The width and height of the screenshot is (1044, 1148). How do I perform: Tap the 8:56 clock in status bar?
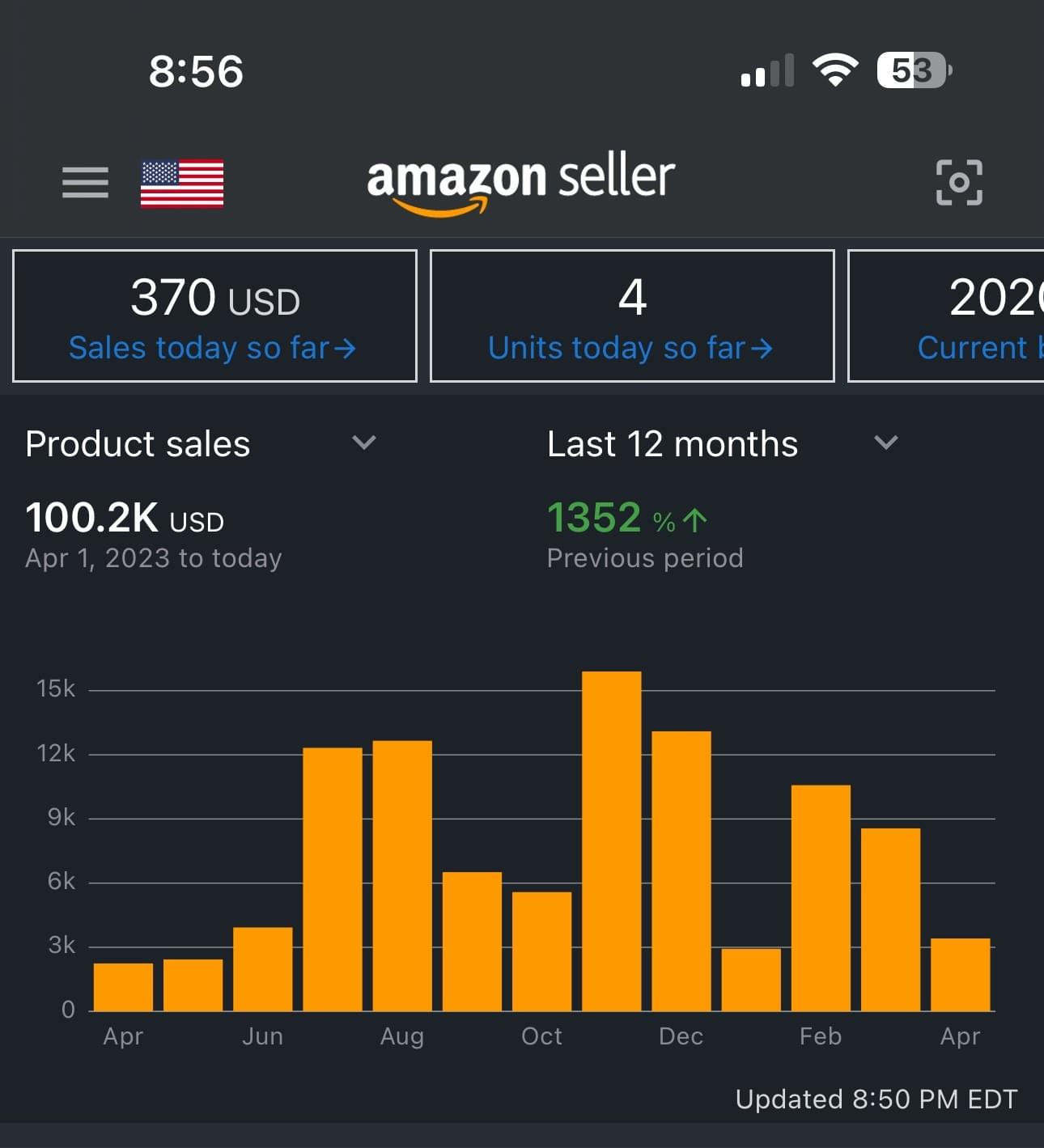tap(196, 71)
